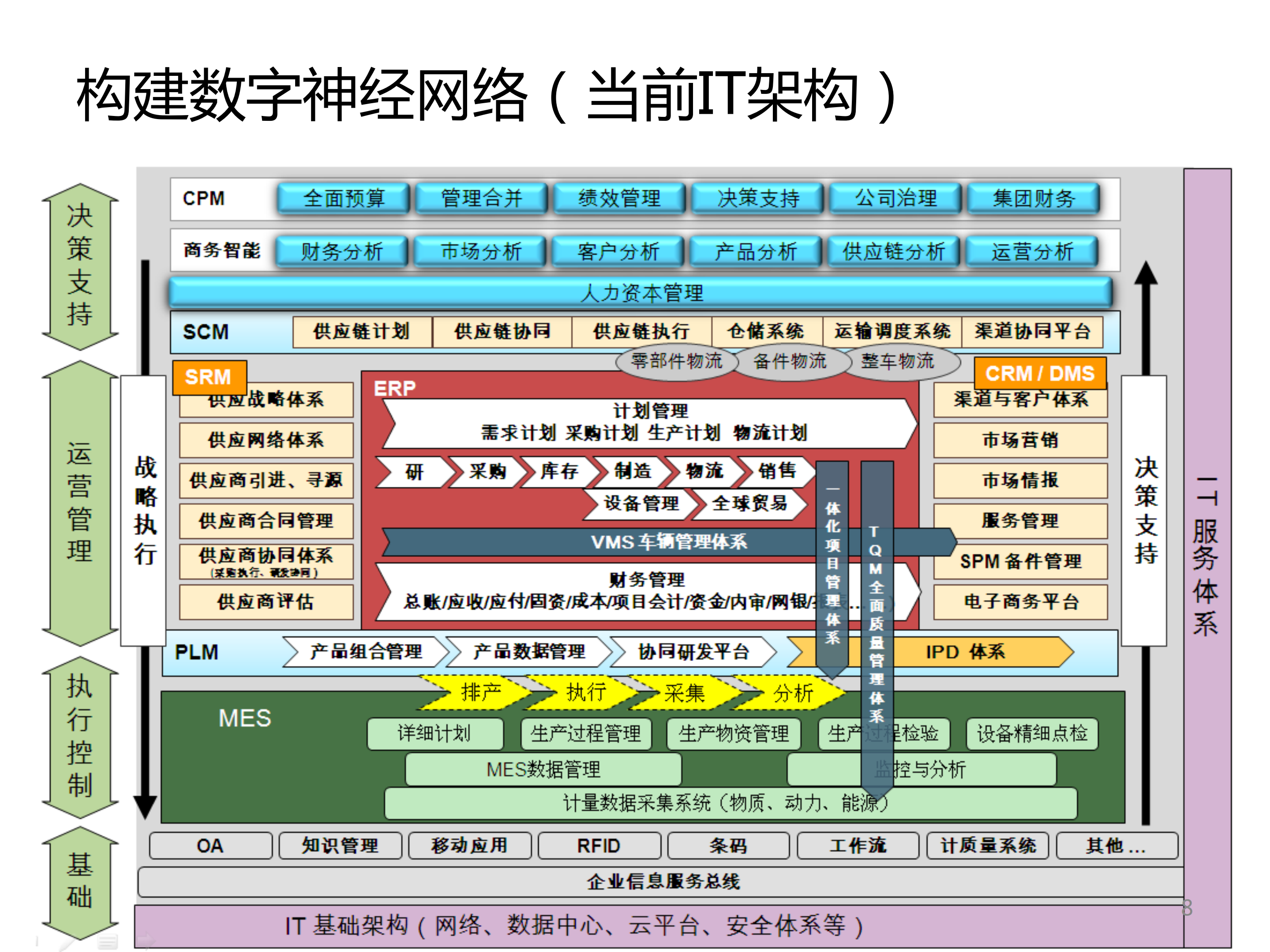Open the 企业信息服务总线 bar

coord(663,881)
